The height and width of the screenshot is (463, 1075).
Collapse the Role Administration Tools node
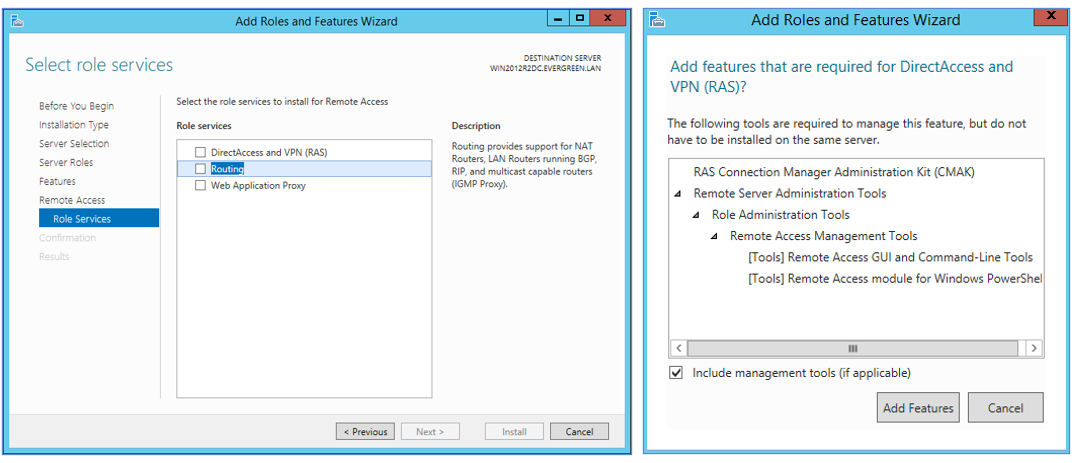[x=698, y=215]
